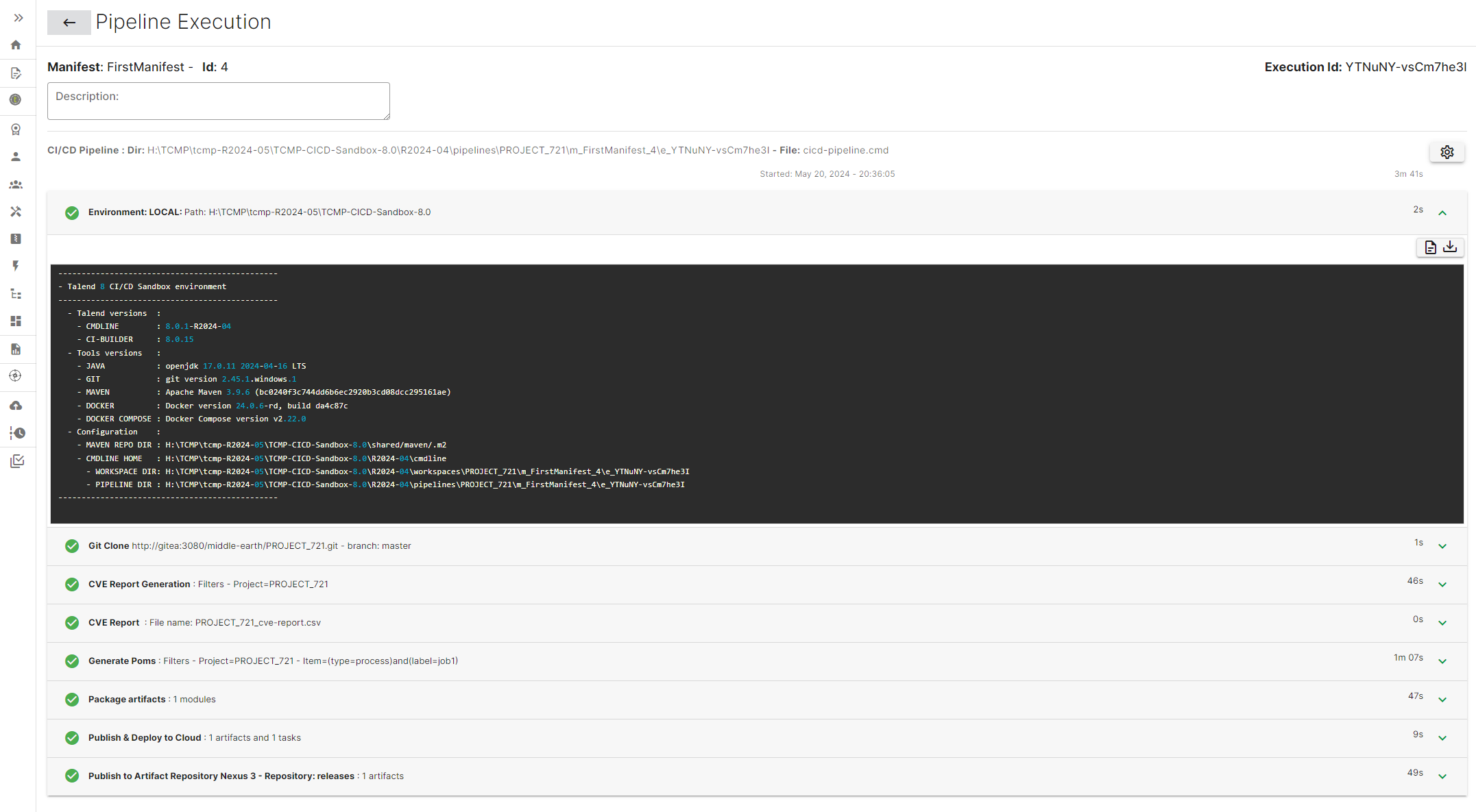Click the 'Publish & Deploy to Cloud' title
Viewport: 1476px width, 812px height.
tap(145, 738)
